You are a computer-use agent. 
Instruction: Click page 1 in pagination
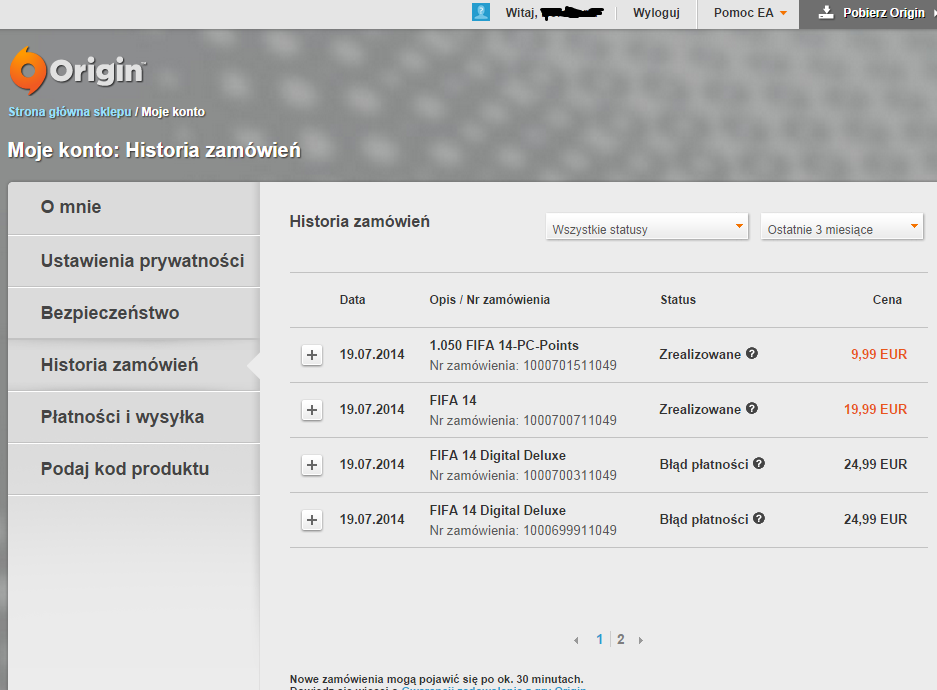[599, 639]
